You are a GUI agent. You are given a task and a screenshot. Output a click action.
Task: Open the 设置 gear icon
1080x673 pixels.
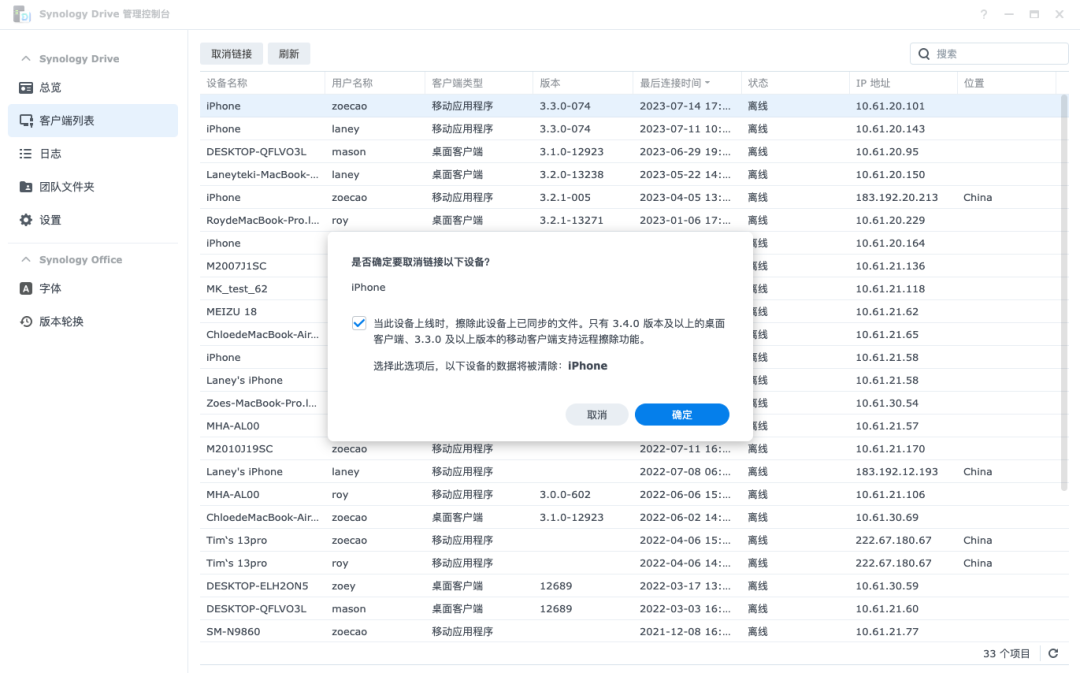26,220
